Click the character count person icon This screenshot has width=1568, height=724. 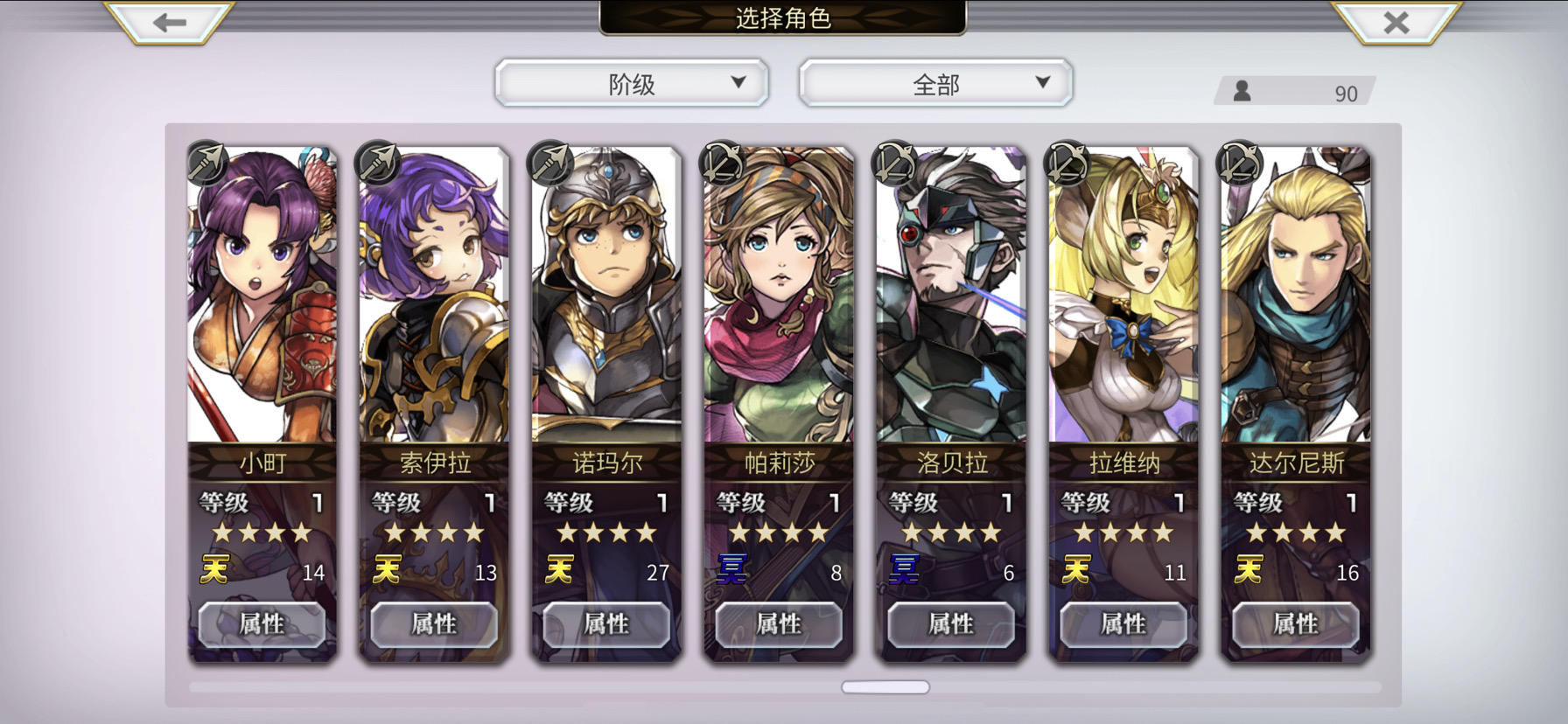1242,91
